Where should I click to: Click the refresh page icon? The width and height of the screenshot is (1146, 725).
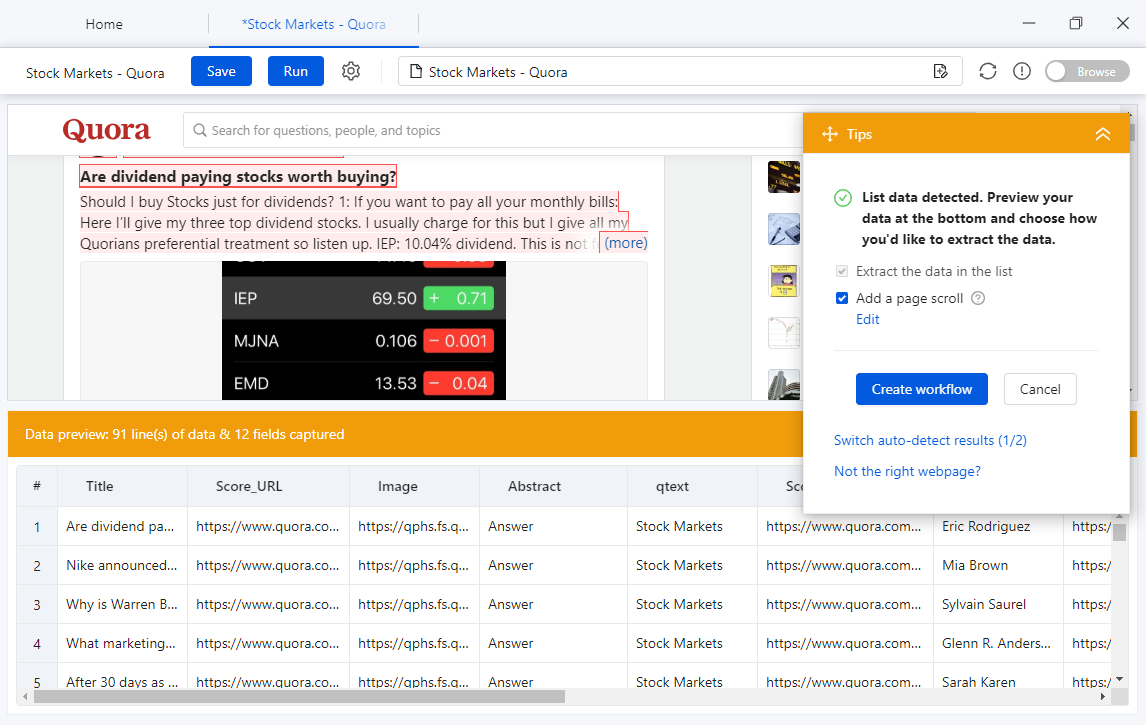pyautogui.click(x=987, y=71)
